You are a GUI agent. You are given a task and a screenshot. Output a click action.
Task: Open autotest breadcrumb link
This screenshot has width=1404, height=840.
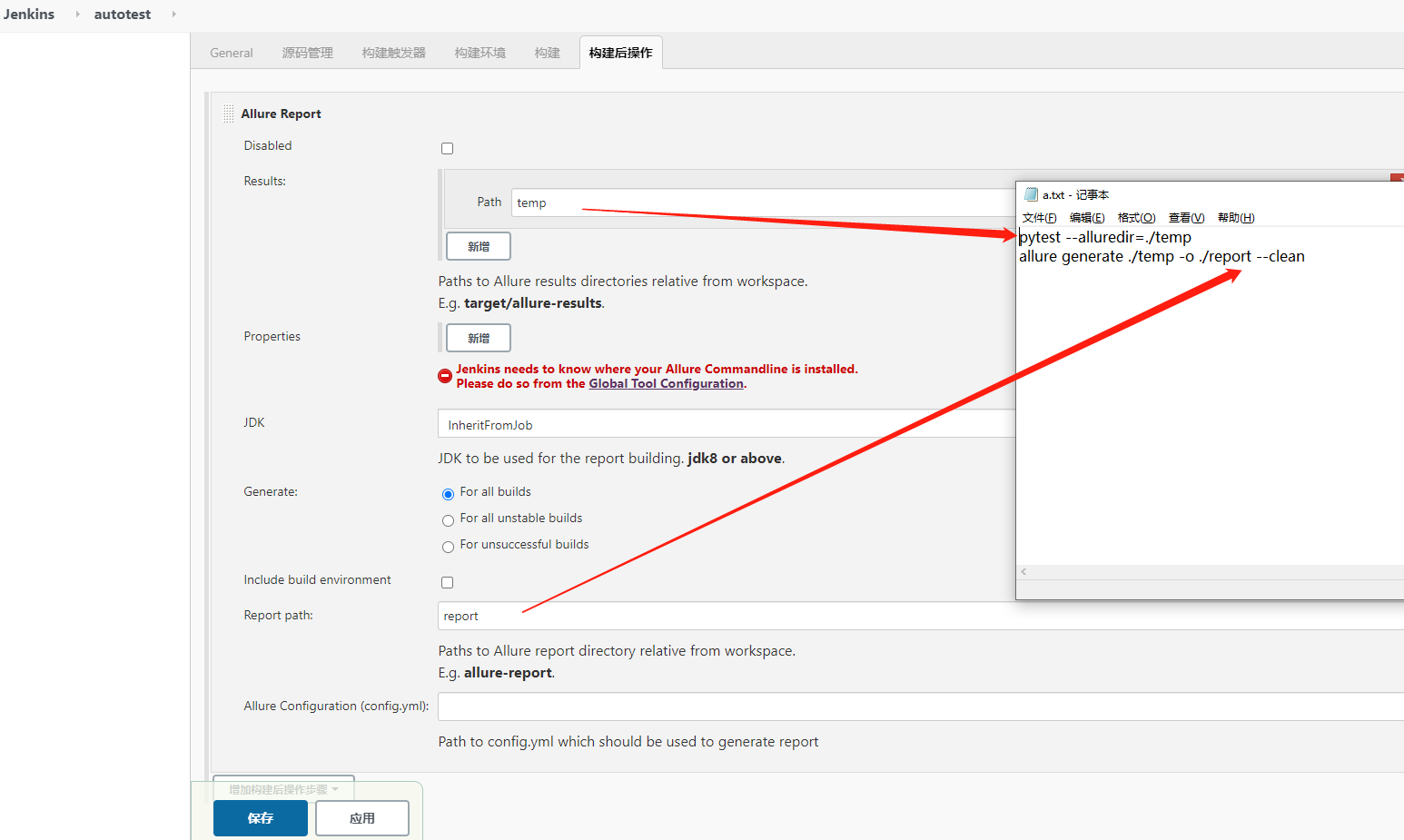pos(123,15)
